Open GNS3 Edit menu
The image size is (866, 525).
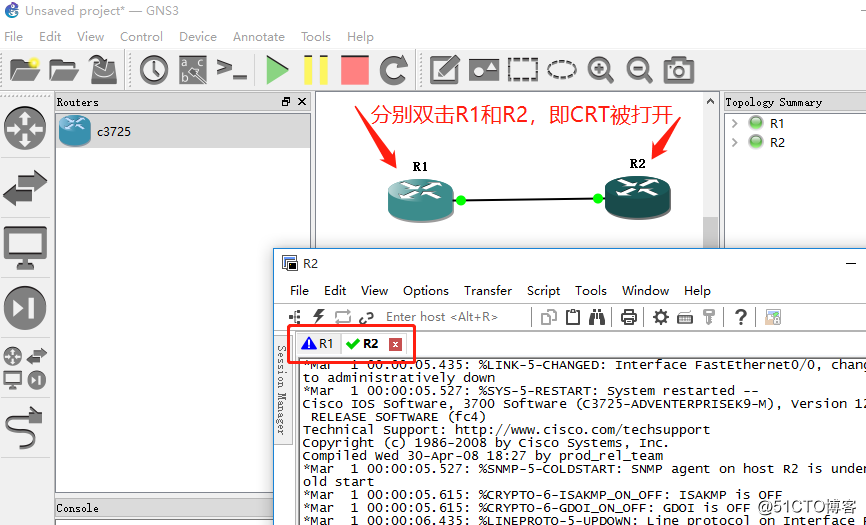pos(50,36)
